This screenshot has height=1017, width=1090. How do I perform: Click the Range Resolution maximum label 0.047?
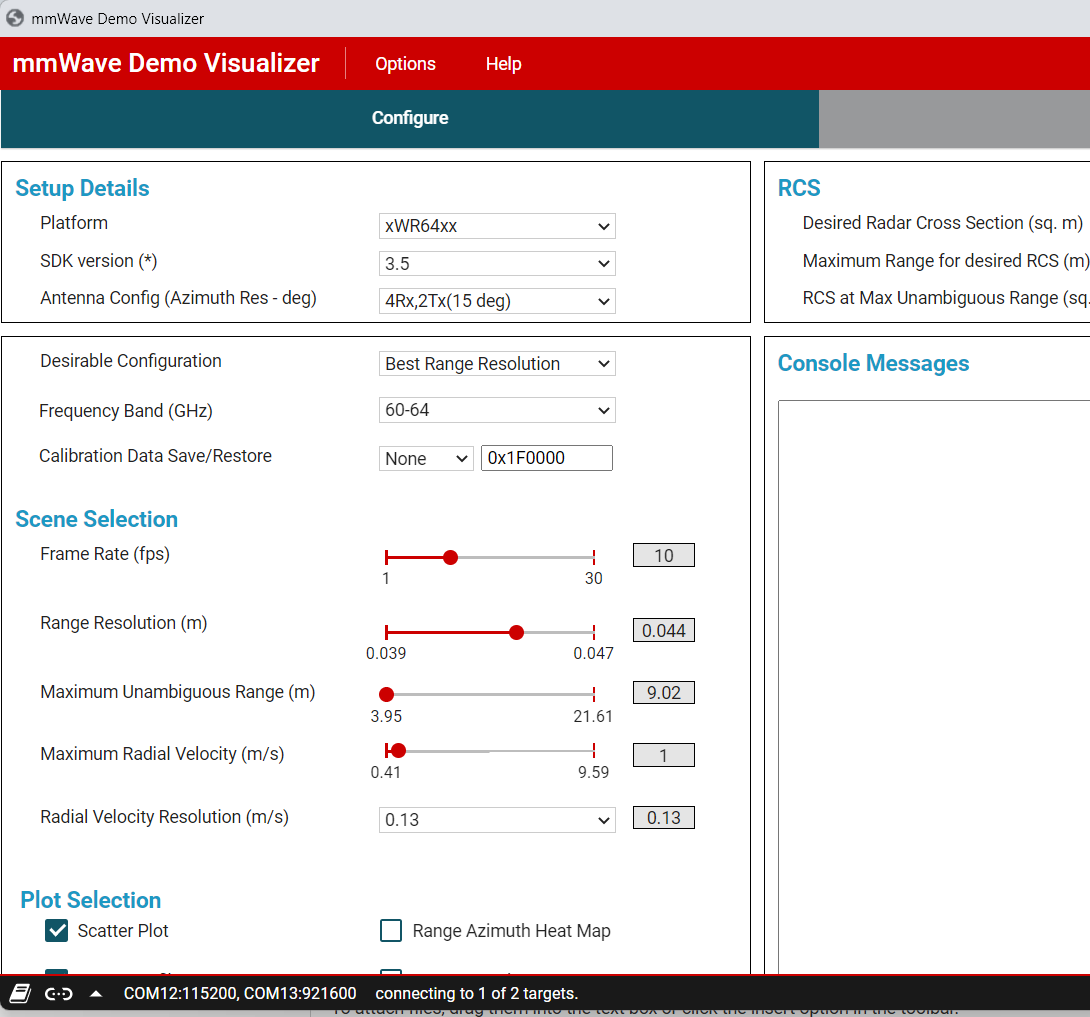tap(593, 653)
